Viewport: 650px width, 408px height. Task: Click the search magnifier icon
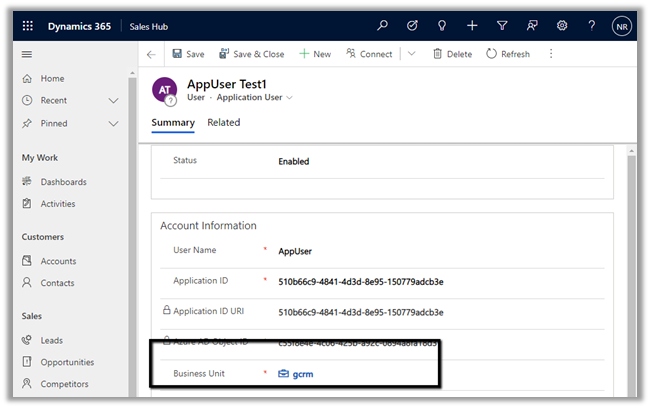[x=382, y=26]
